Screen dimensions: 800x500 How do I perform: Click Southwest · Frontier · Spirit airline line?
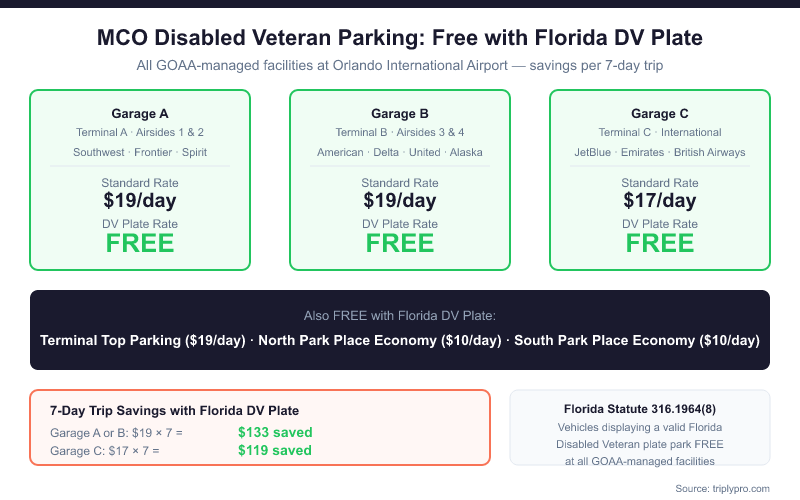point(140,152)
